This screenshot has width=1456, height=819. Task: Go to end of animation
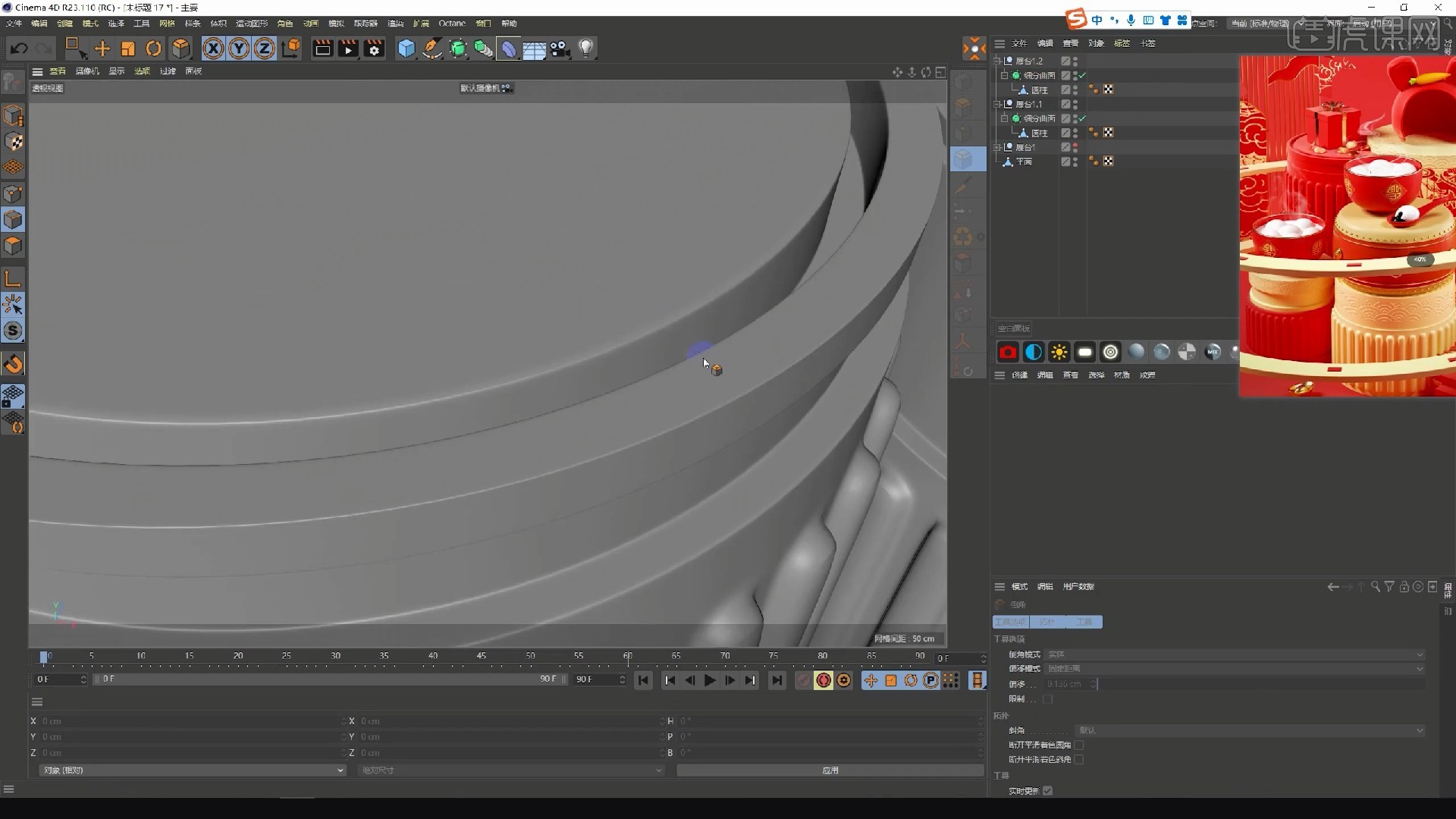pyautogui.click(x=777, y=680)
